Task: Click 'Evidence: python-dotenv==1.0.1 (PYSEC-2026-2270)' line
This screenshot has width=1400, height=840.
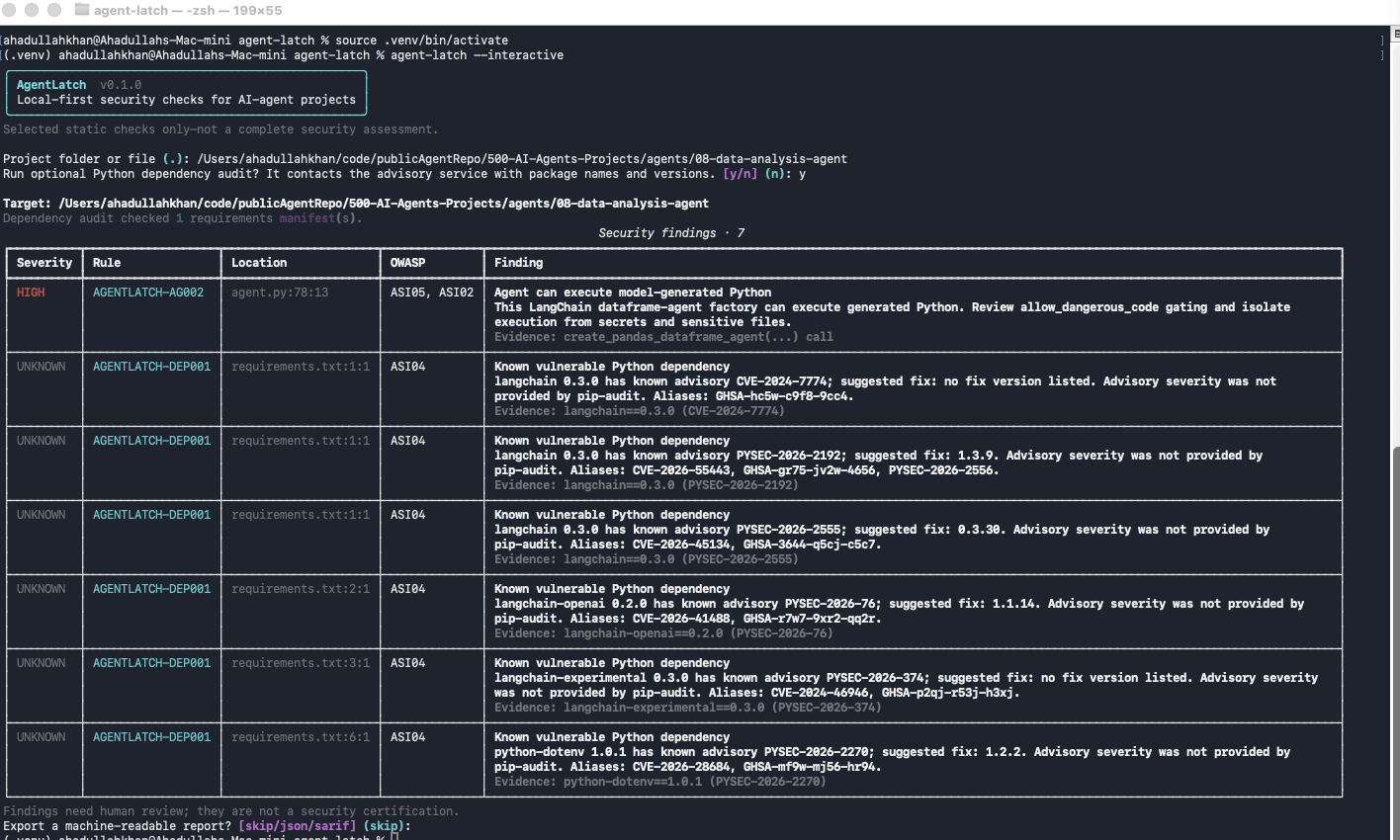Action: click(659, 782)
